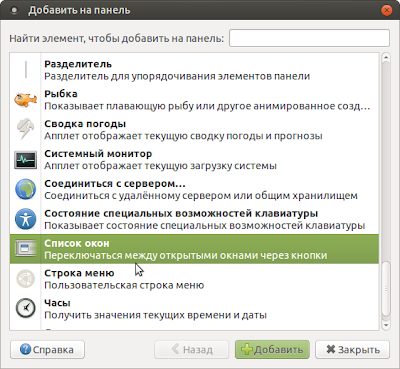The height and width of the screenshot is (369, 400).
Task: Focus the panel item search field
Action: click(309, 38)
